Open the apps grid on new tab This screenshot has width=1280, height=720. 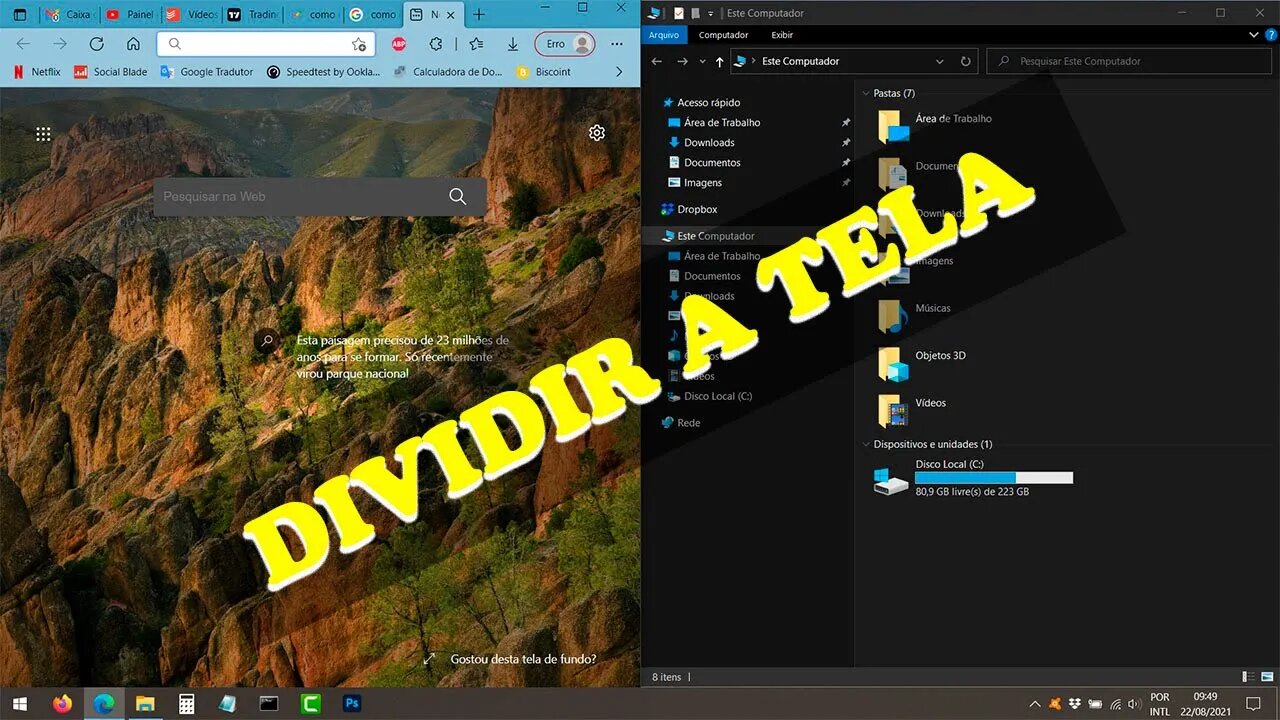click(x=43, y=134)
